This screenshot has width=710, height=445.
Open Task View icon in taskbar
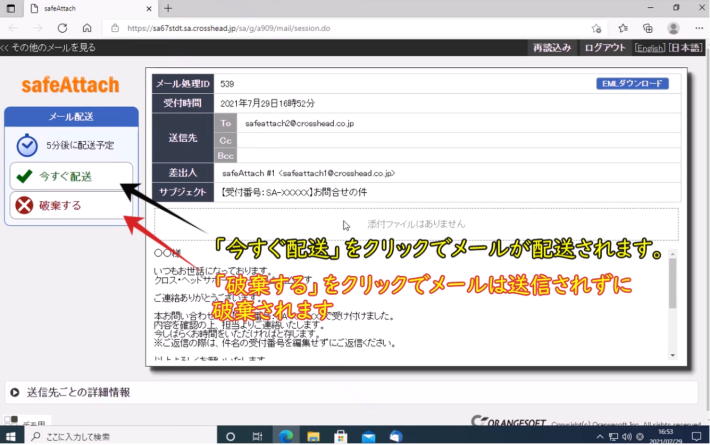257,436
